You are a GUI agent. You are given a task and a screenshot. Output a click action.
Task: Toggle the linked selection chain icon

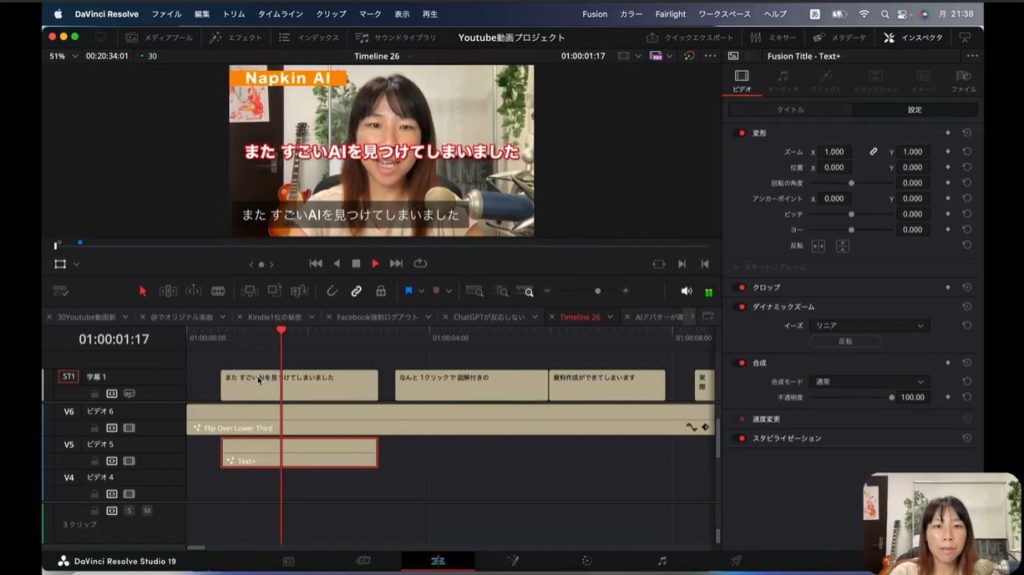pyautogui.click(x=356, y=291)
